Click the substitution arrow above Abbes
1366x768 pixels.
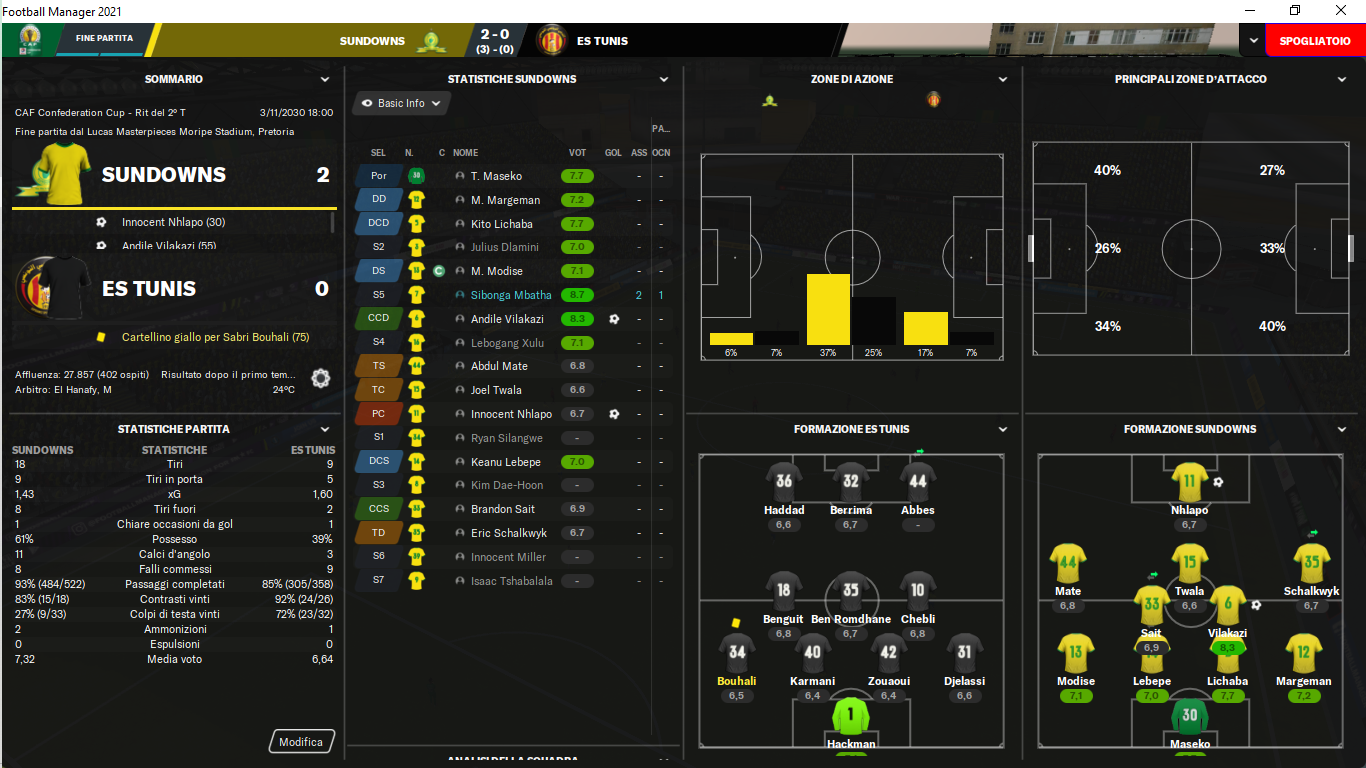click(x=918, y=452)
